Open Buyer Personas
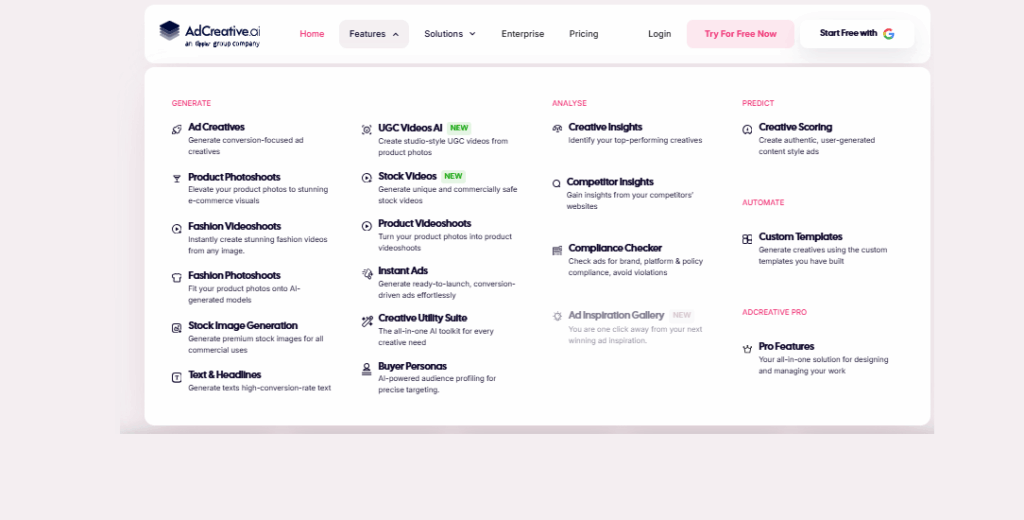The height and width of the screenshot is (520, 1024). tap(412, 366)
